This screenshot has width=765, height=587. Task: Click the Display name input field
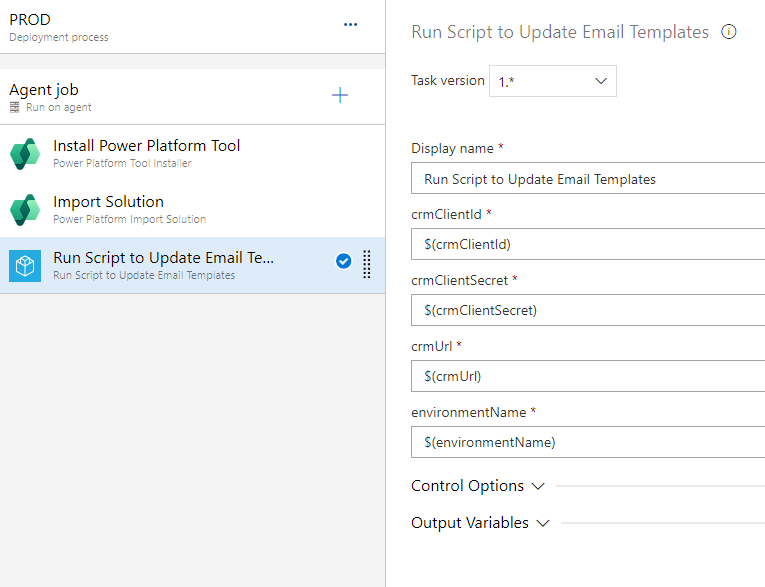pyautogui.click(x=588, y=180)
